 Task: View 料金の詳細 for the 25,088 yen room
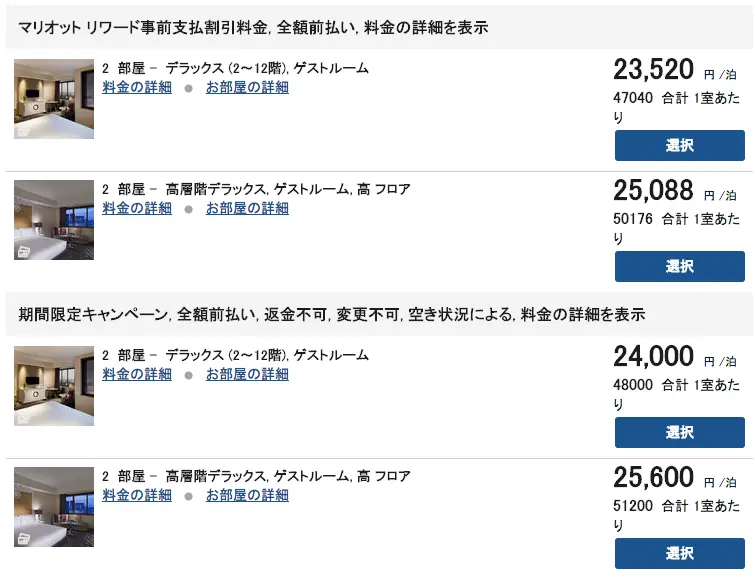pos(137,208)
